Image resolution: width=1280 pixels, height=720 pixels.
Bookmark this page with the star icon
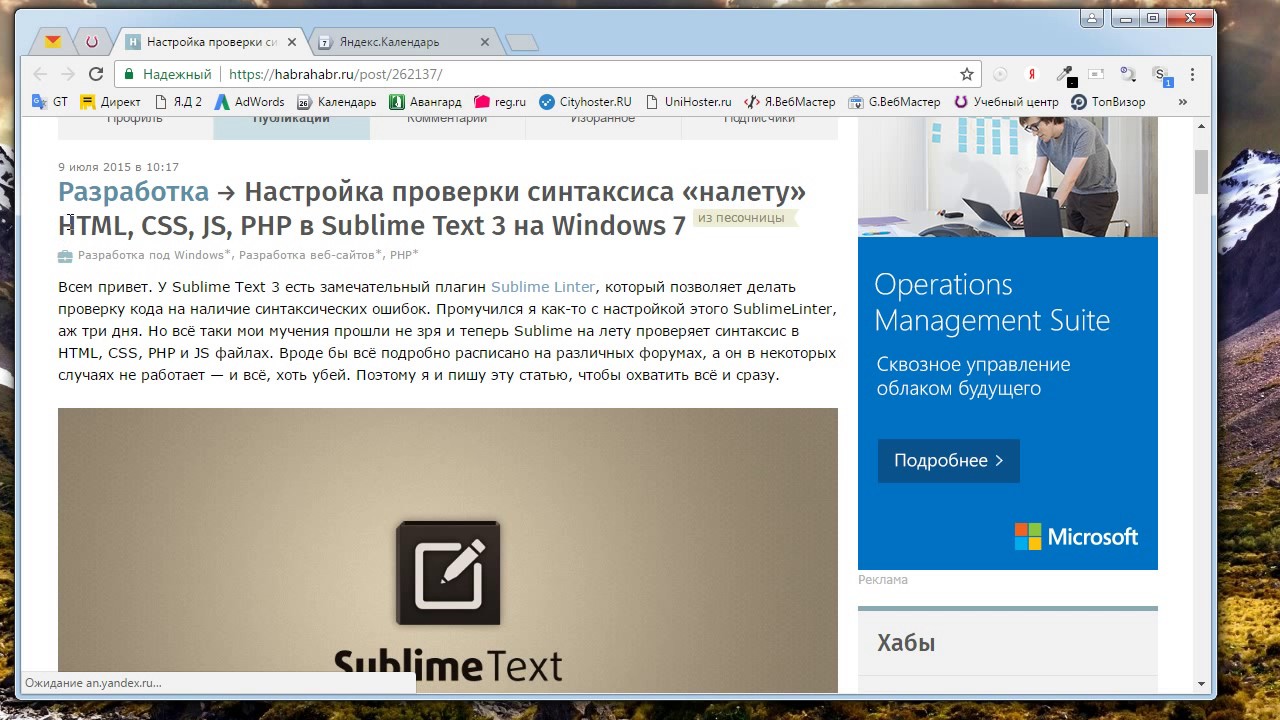point(967,74)
